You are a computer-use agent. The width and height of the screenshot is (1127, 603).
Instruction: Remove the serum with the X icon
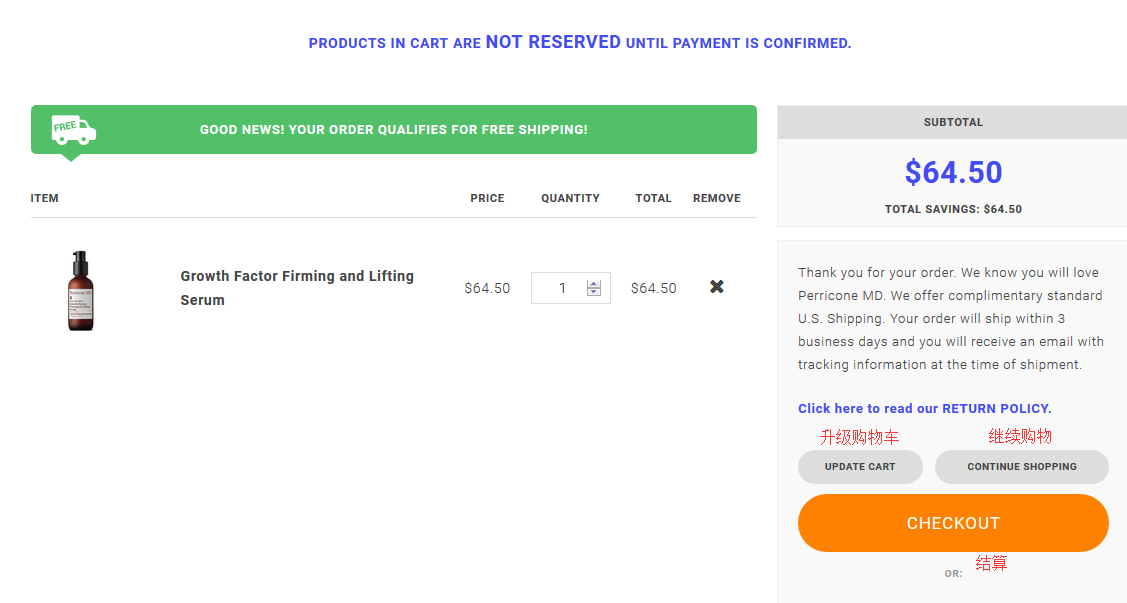point(717,287)
